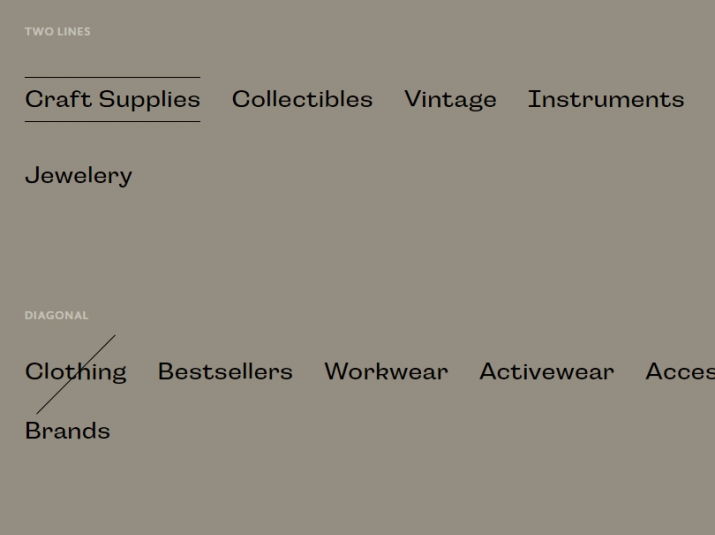Open the Craft Supplies menu item

(x=113, y=99)
